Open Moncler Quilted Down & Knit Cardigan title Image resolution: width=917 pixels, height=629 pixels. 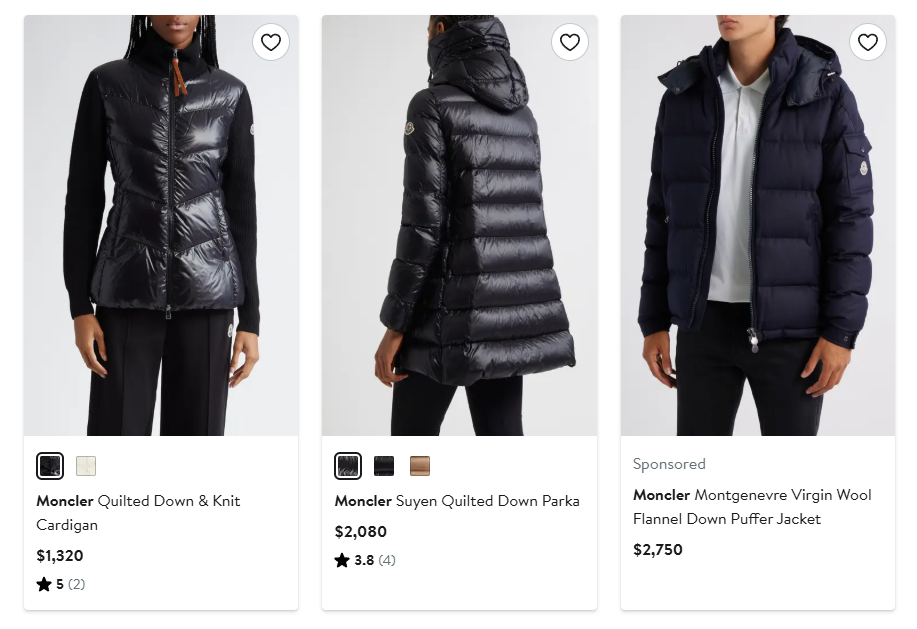point(138,512)
